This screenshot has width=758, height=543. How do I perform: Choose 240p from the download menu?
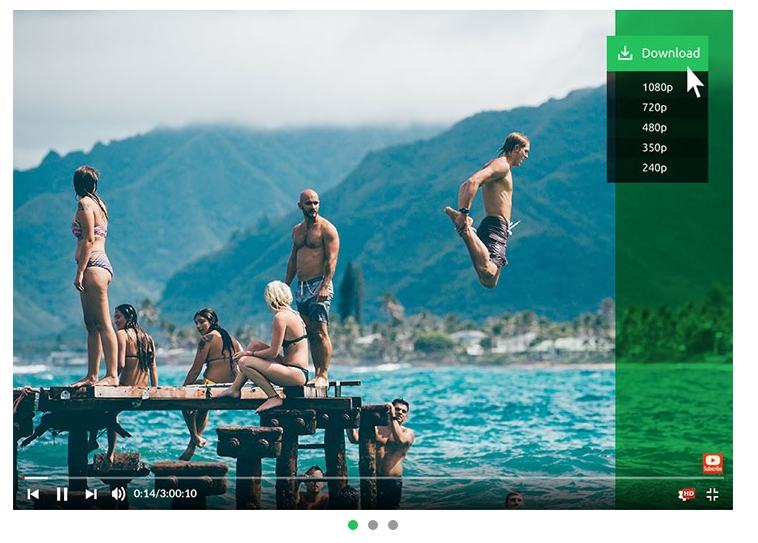[657, 168]
